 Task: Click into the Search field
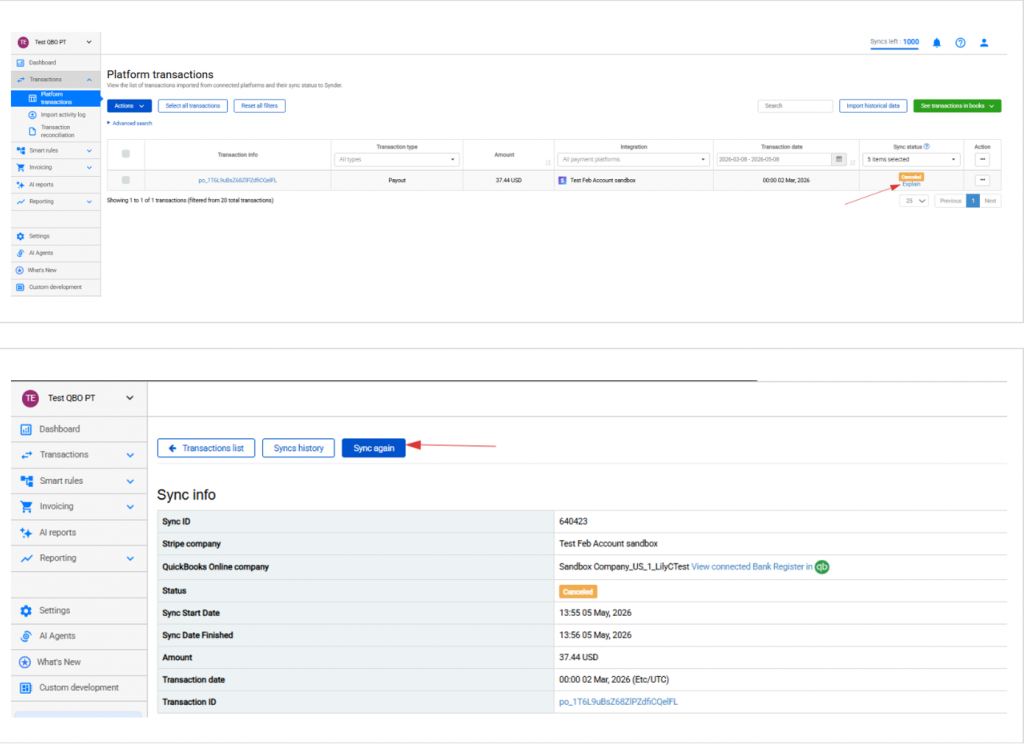click(795, 106)
